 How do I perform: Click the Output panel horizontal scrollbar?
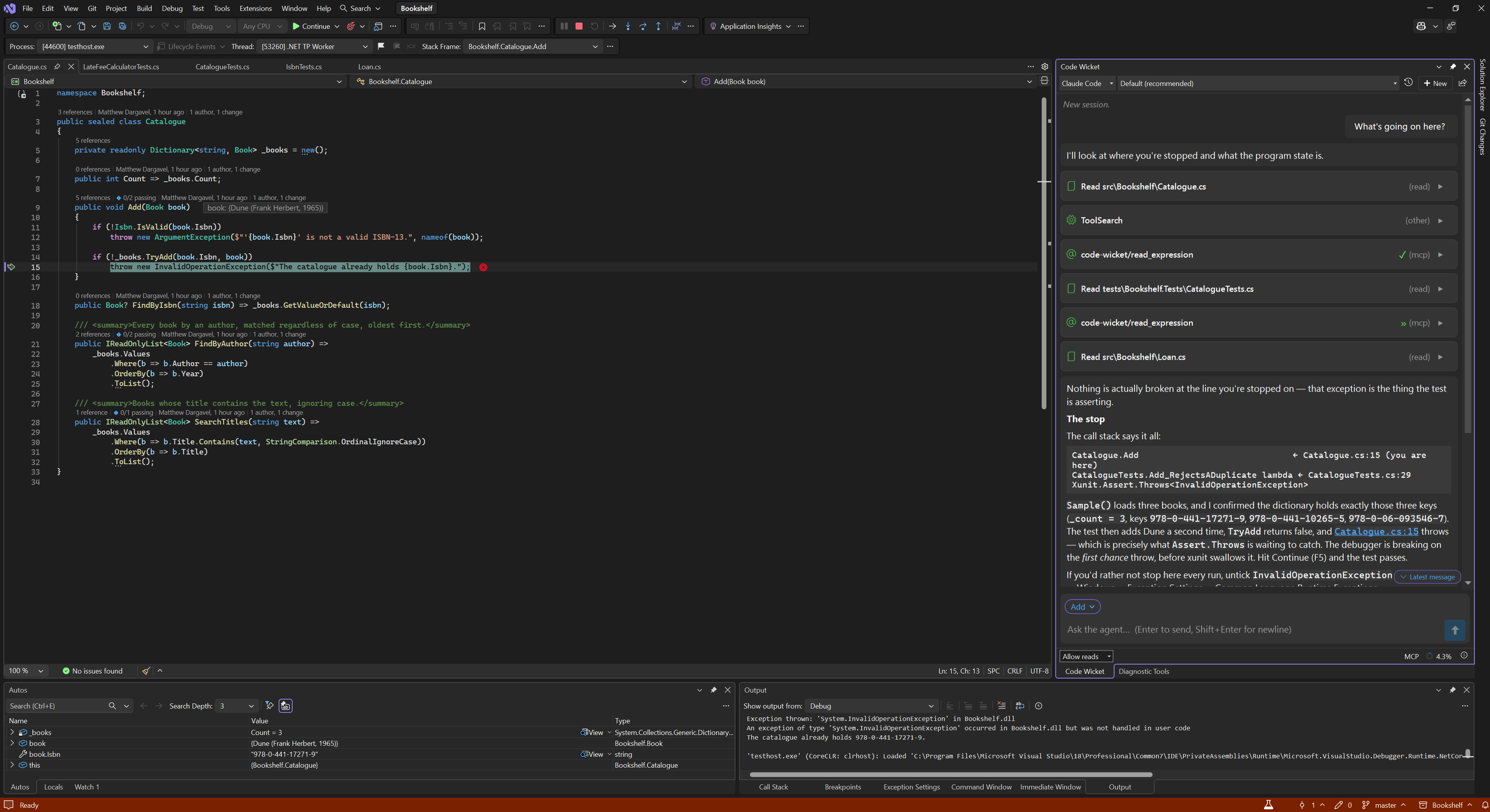(950, 774)
